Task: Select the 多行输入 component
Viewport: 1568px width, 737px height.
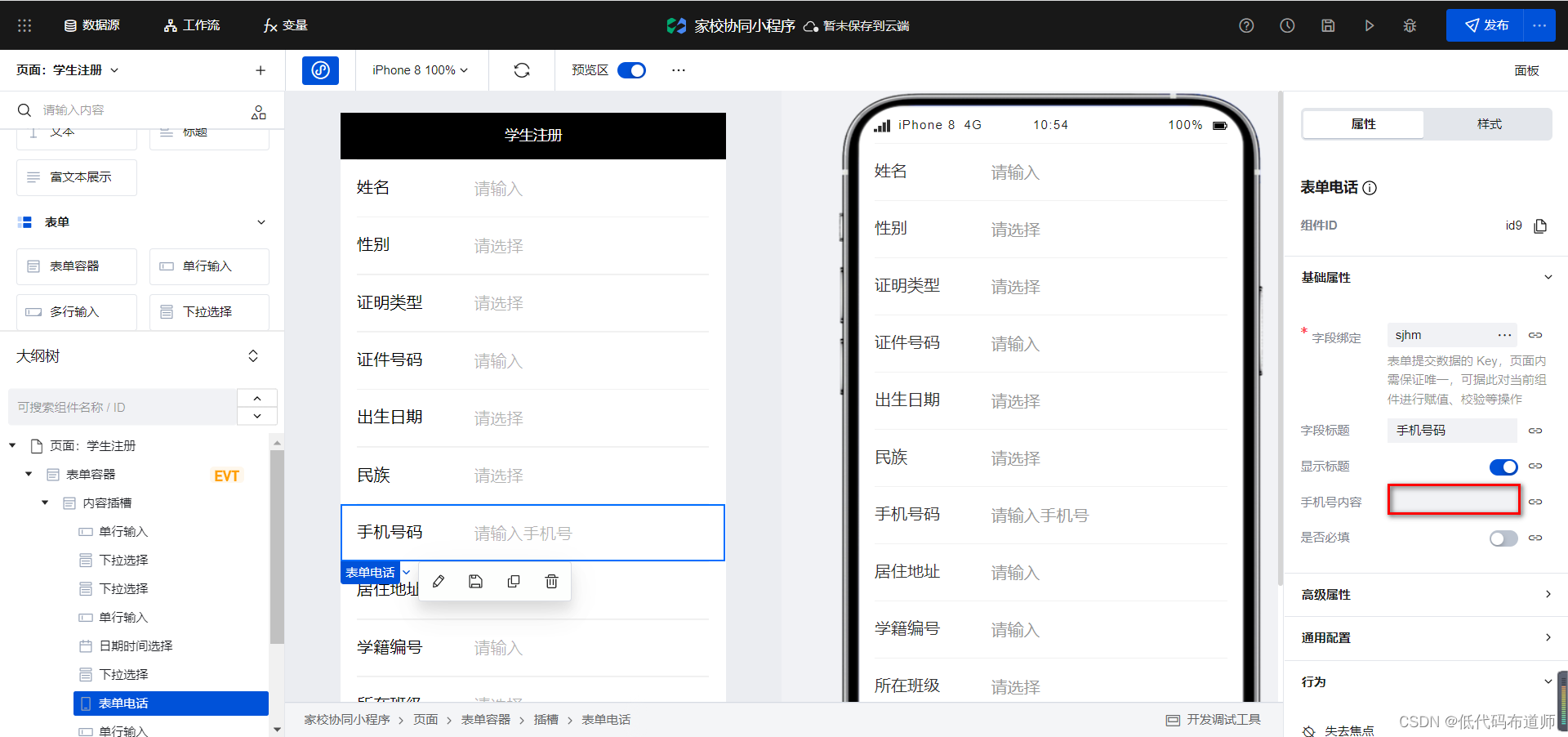Action: coord(77,312)
